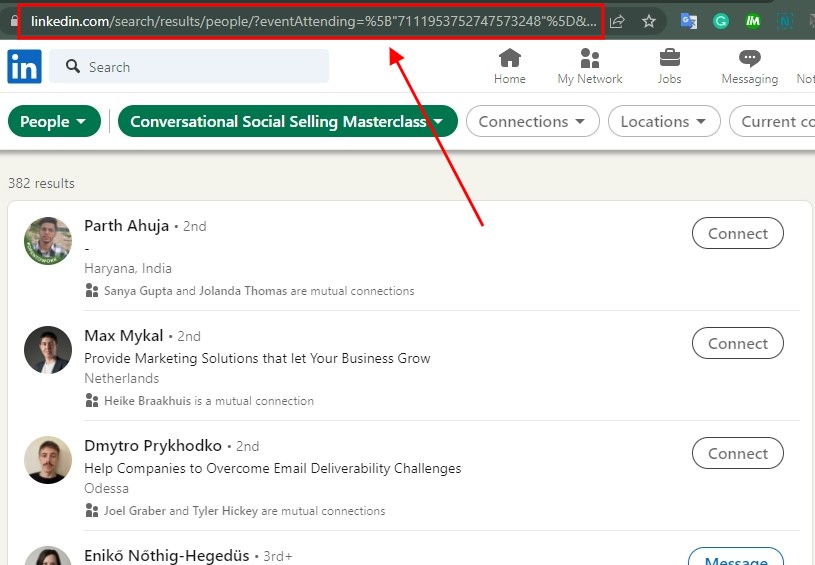815x565 pixels.
Task: Click the browser address bar URL
Action: click(x=313, y=21)
